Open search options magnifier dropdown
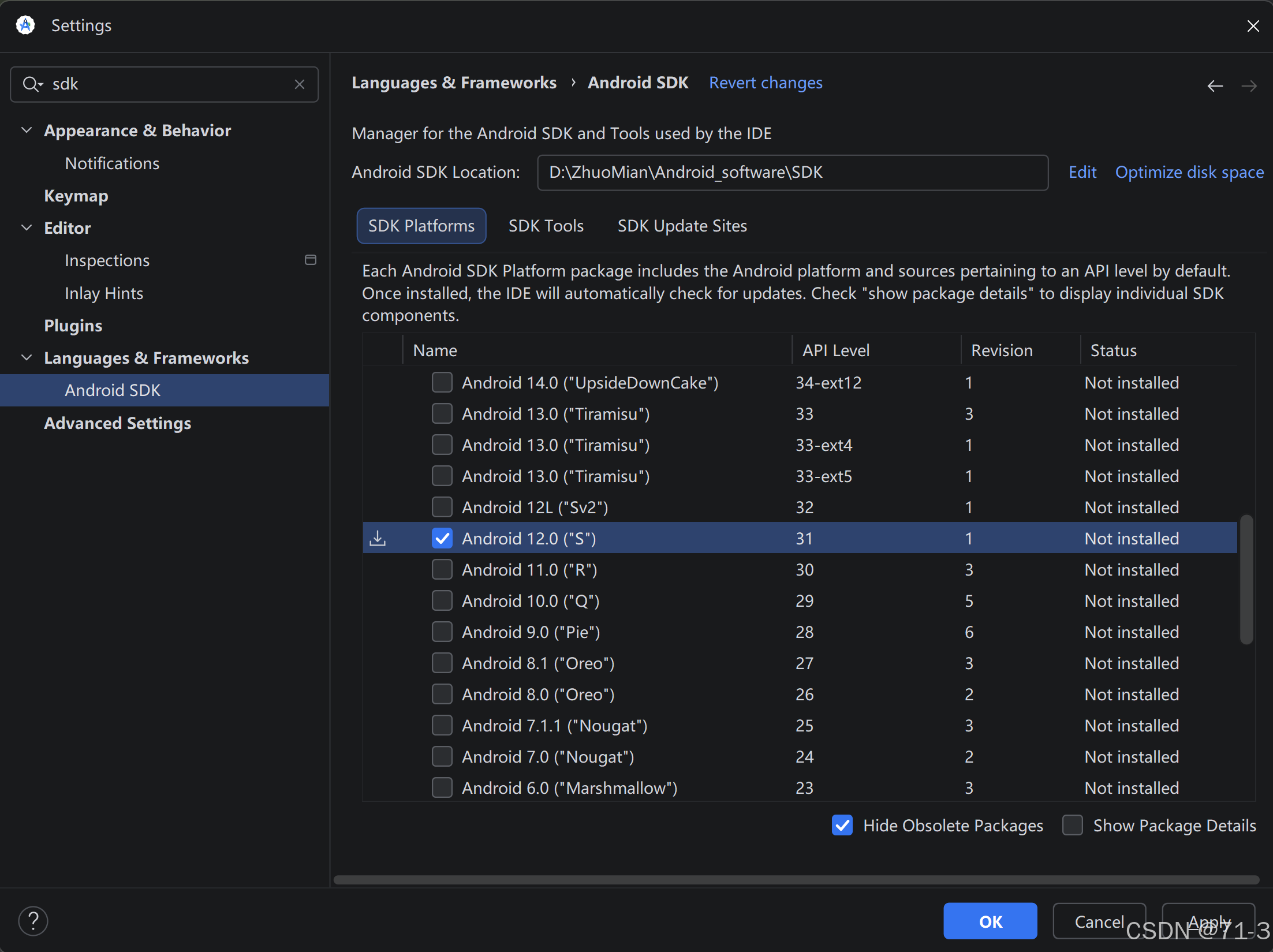Screen dimensions: 1273x952 [32, 84]
